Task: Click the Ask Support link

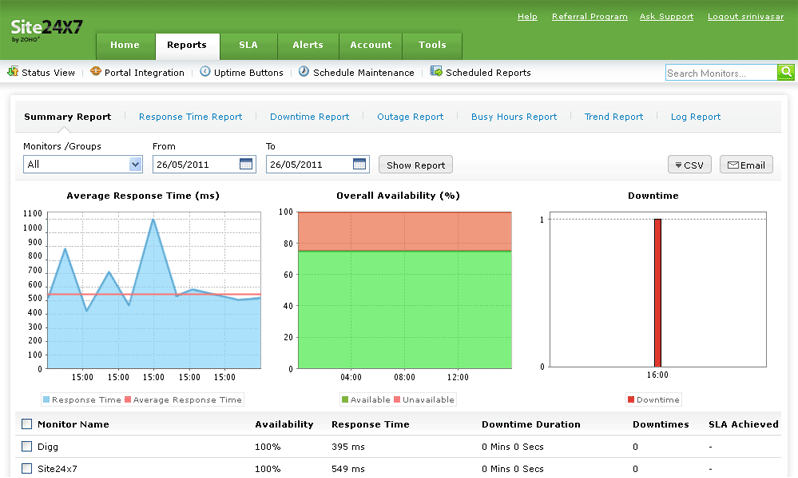Action: pyautogui.click(x=667, y=17)
